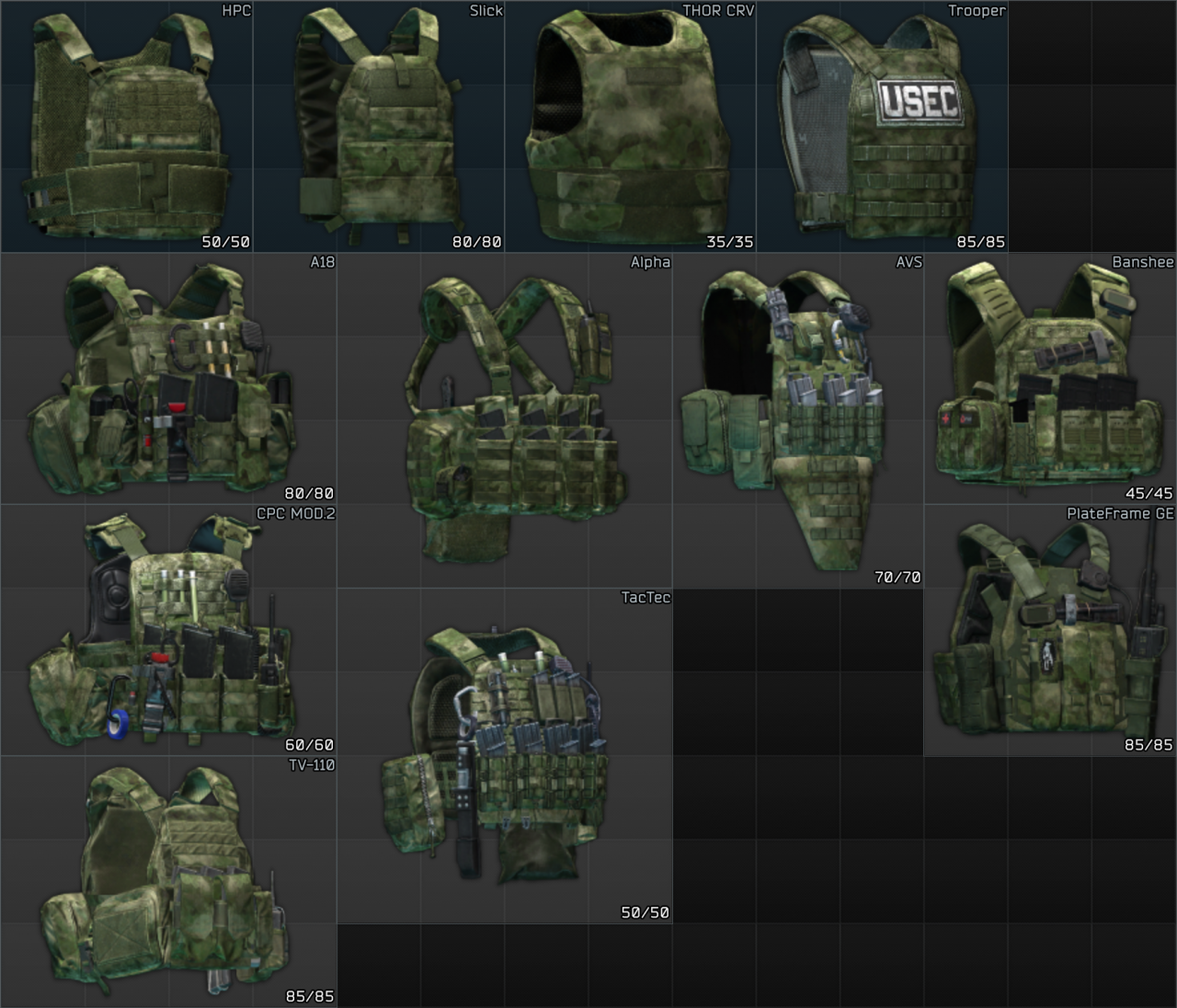Click the 35/35 durability on THOR CRV

point(730,242)
